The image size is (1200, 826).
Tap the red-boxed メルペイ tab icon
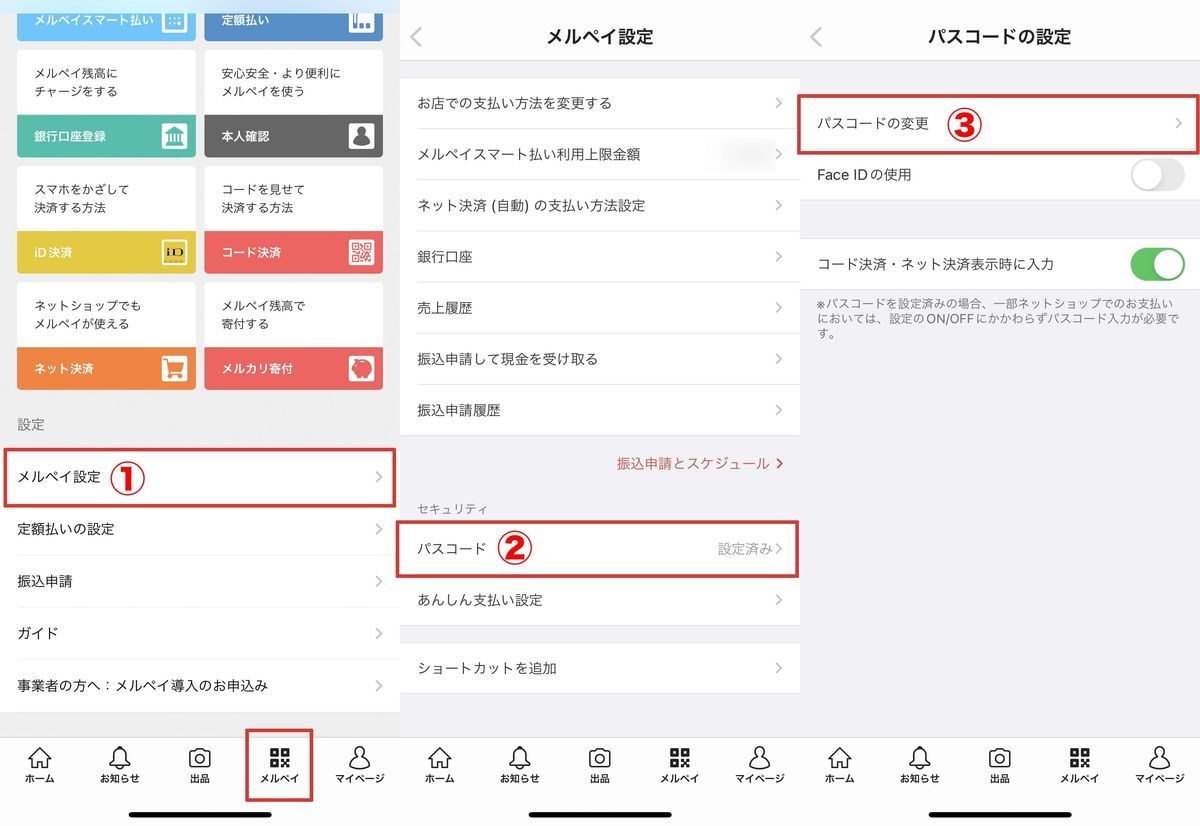(x=280, y=758)
